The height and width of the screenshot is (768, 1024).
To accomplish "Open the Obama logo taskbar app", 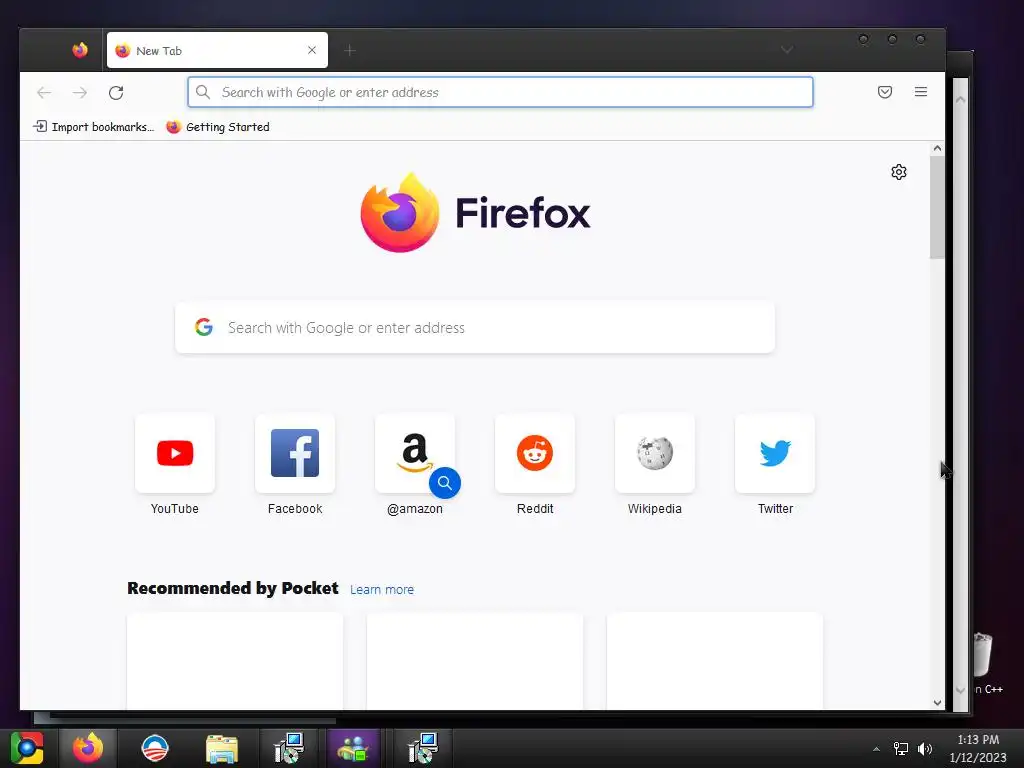I will tap(155, 748).
